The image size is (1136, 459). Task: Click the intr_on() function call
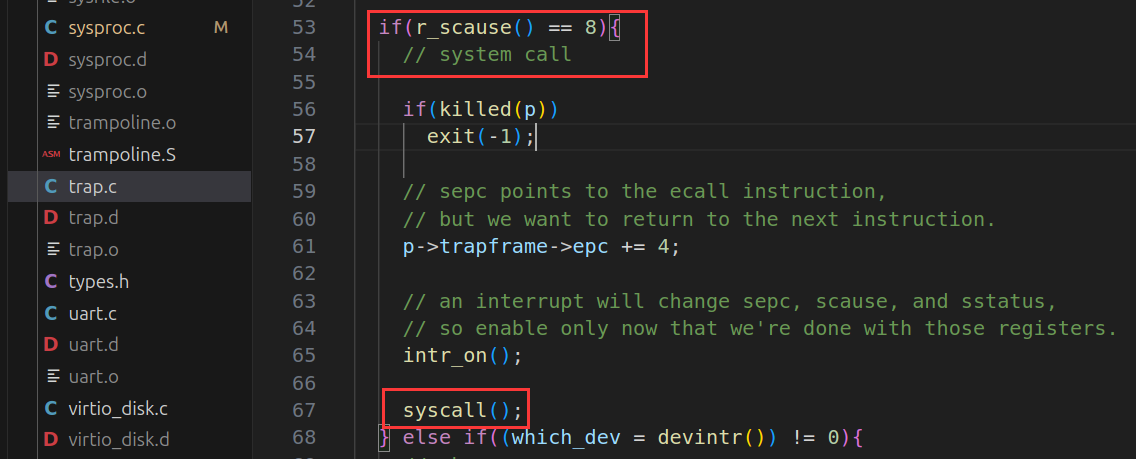click(x=450, y=355)
